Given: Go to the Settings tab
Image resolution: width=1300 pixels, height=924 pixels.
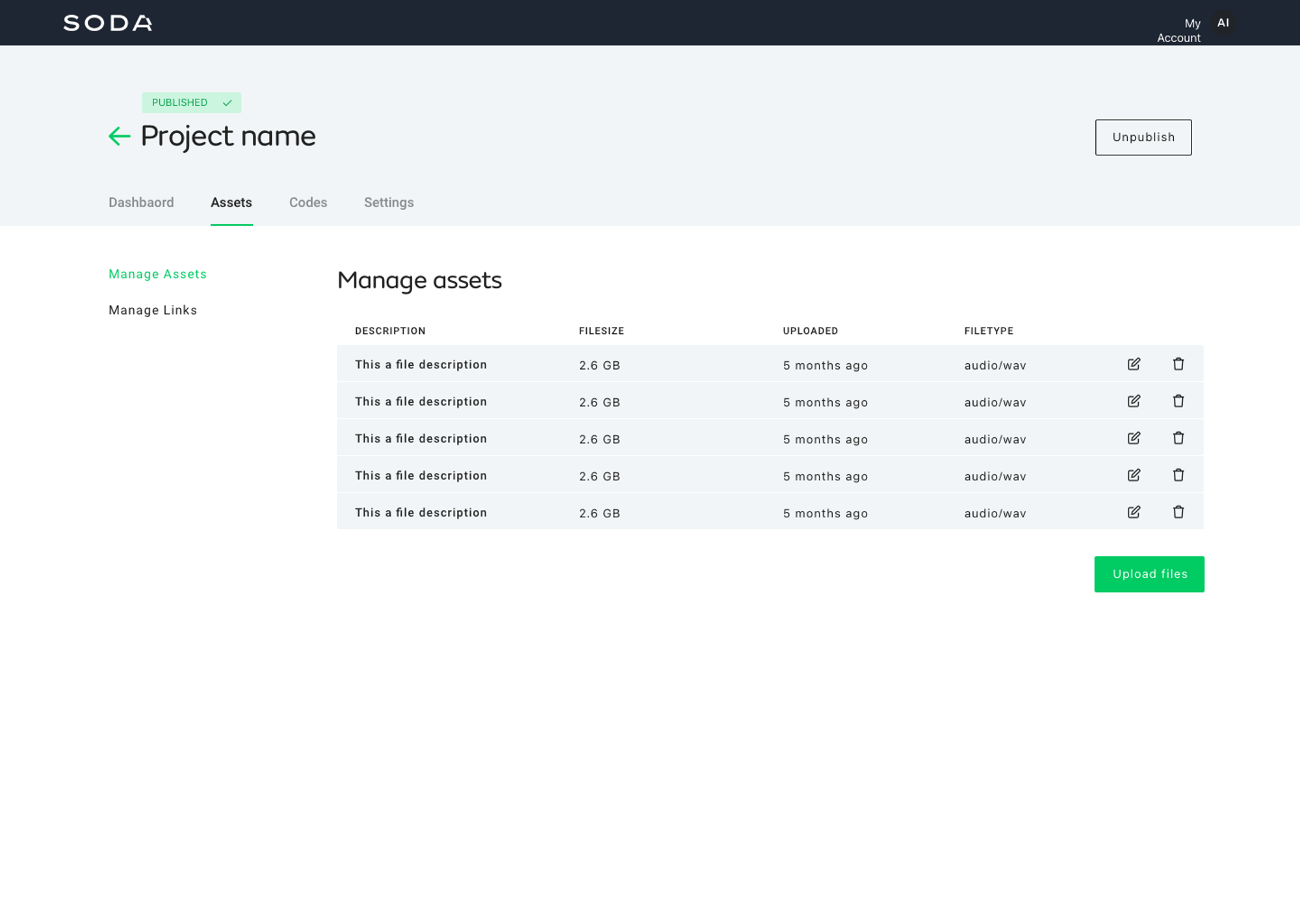Looking at the screenshot, I should pyautogui.click(x=389, y=203).
